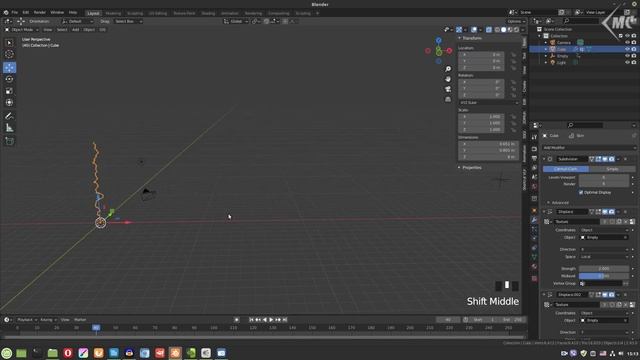Select the Select Box tool in left toolbar

point(9,43)
